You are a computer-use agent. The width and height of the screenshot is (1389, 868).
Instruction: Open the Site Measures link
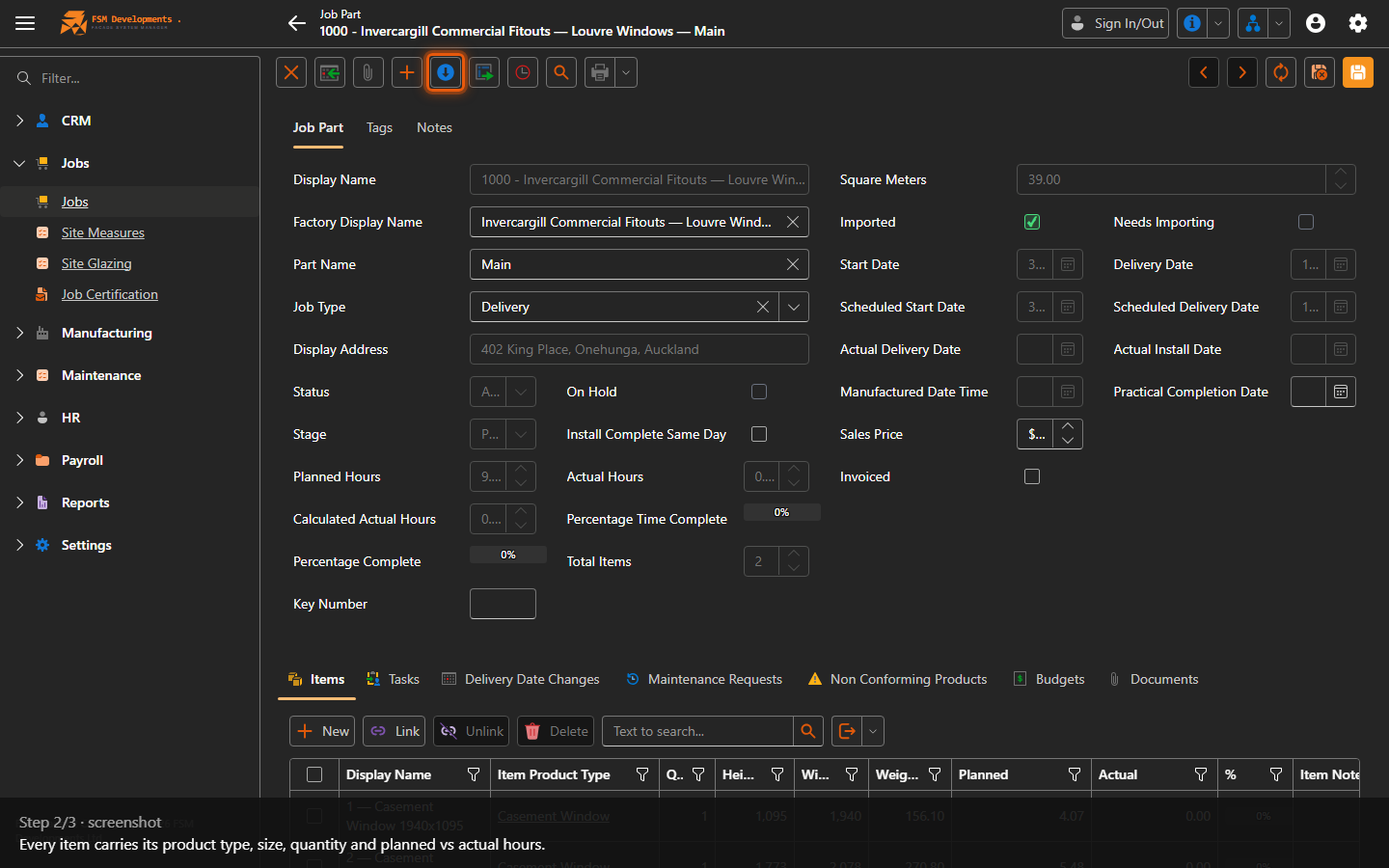pos(102,232)
